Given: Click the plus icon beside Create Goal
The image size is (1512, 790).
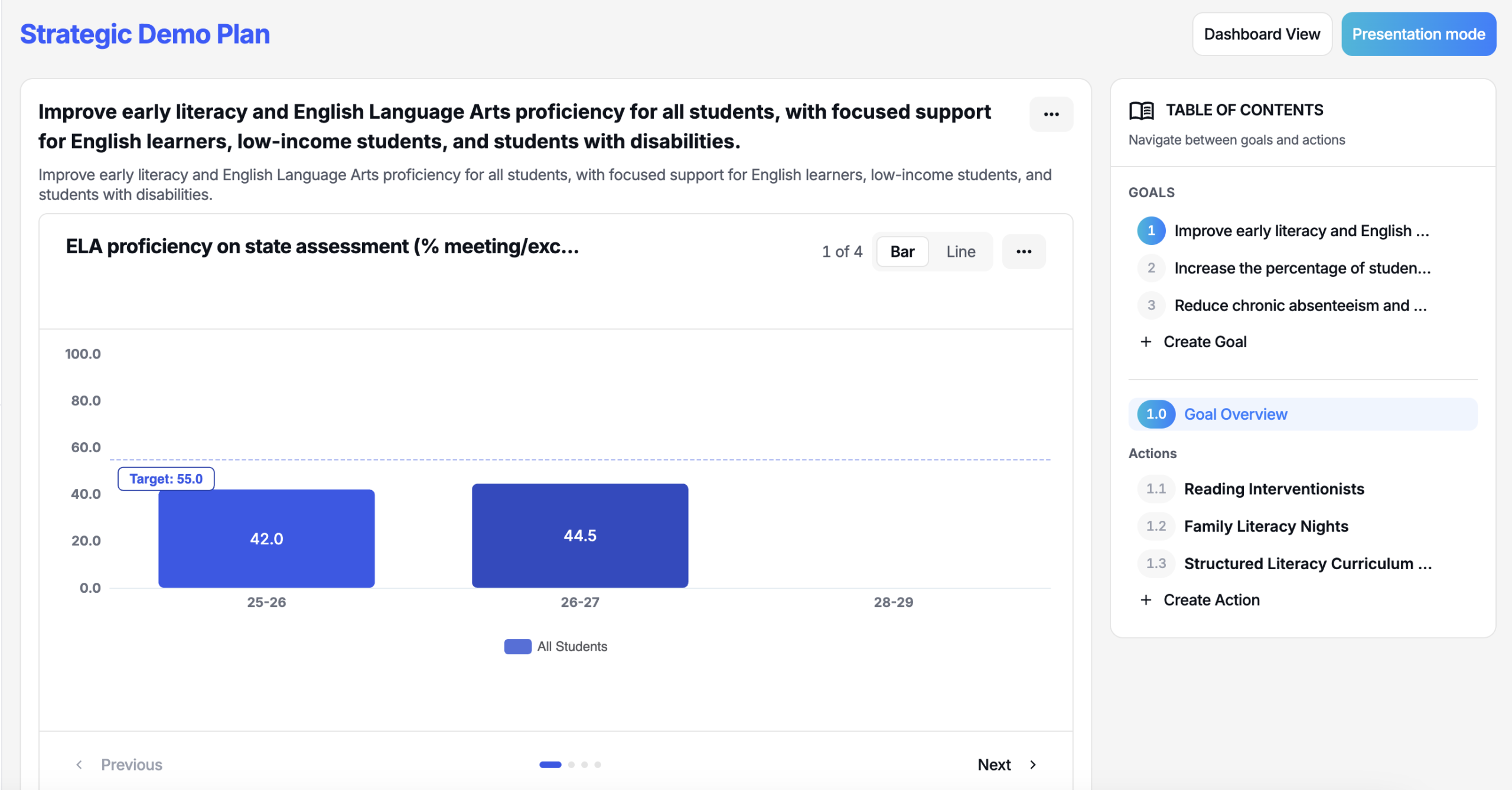Looking at the screenshot, I should tap(1146, 342).
